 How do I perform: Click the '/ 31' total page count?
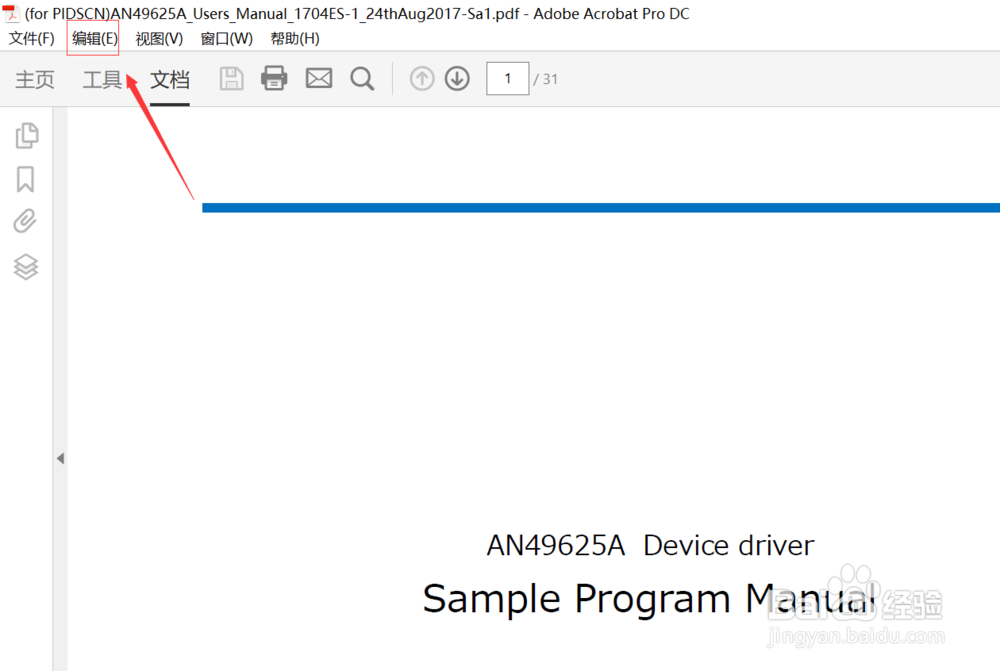click(545, 79)
